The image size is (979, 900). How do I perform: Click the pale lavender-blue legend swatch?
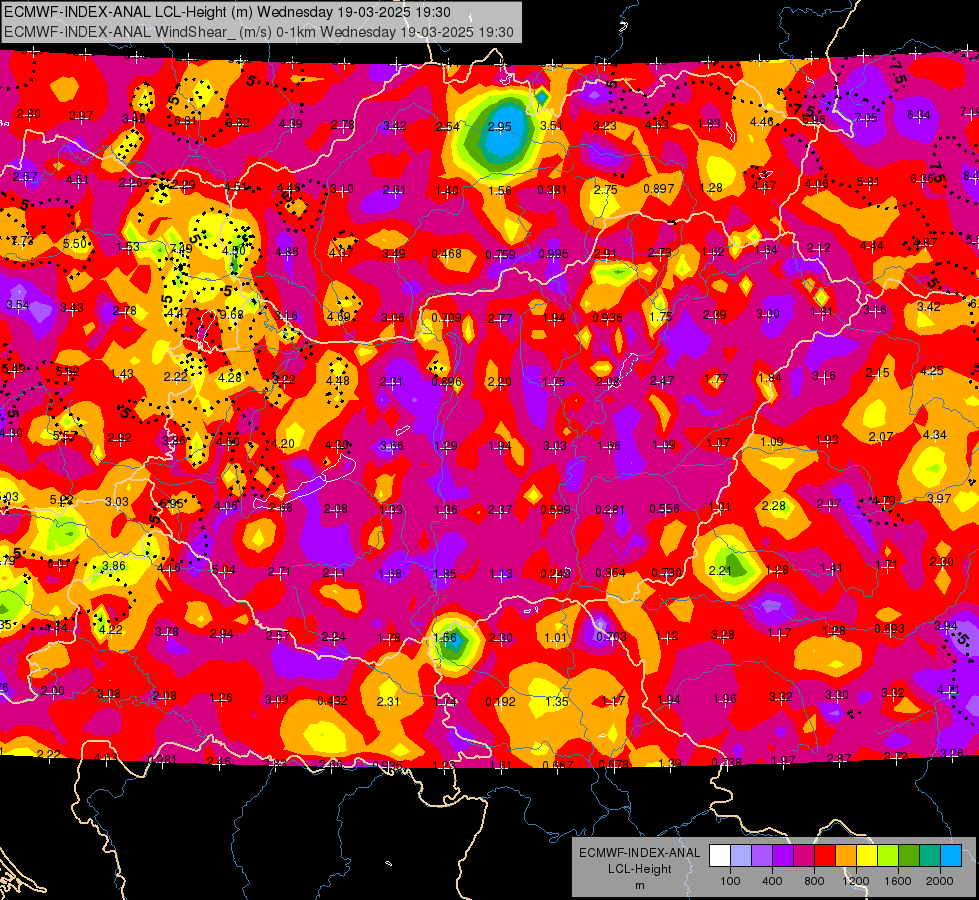coord(741,856)
